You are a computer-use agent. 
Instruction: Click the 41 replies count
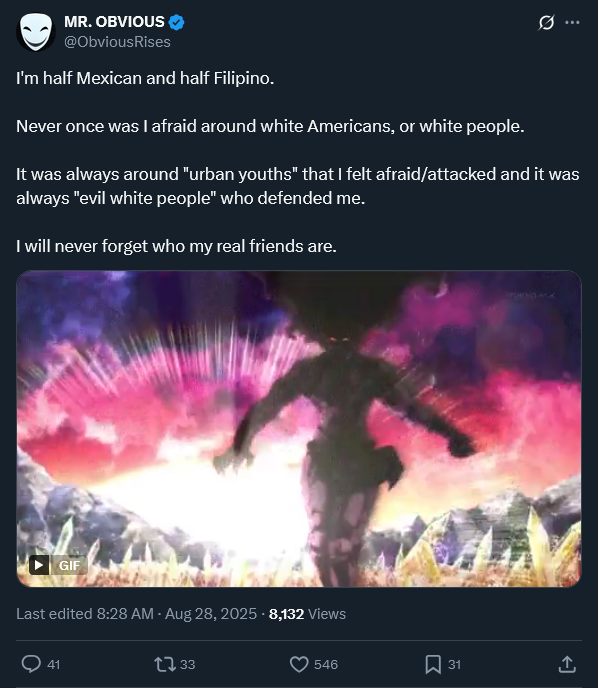tap(54, 665)
